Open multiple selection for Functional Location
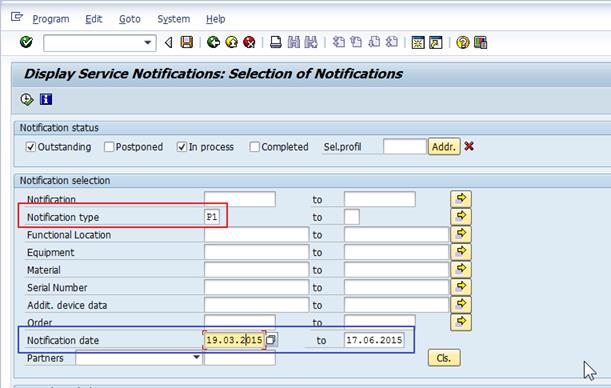 (461, 234)
